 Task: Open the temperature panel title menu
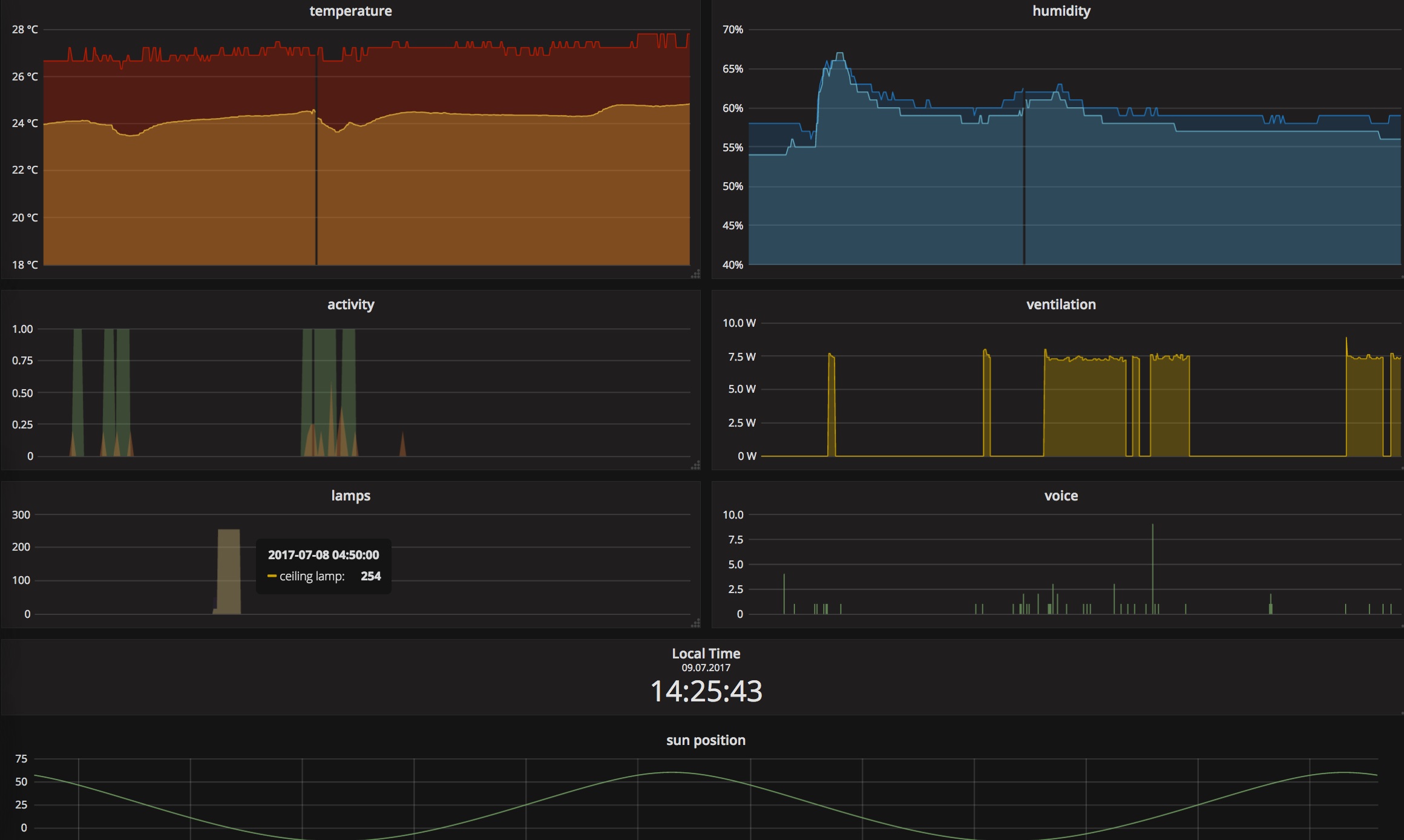click(350, 11)
